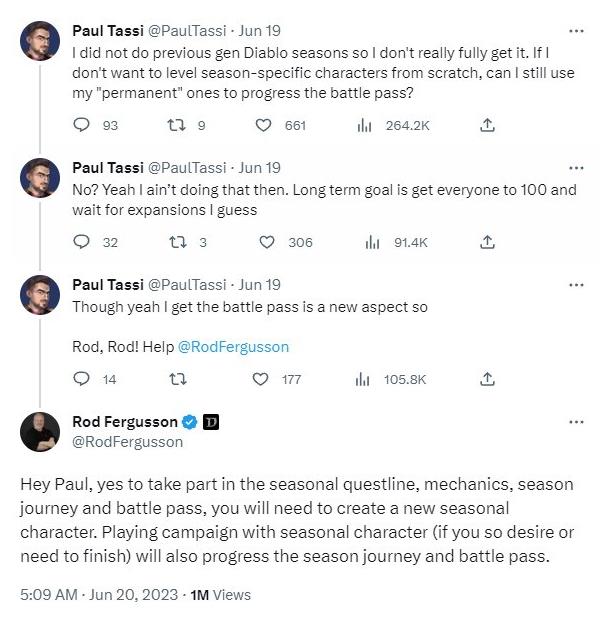Reply to the tweet with 32 replies

(x=82, y=242)
